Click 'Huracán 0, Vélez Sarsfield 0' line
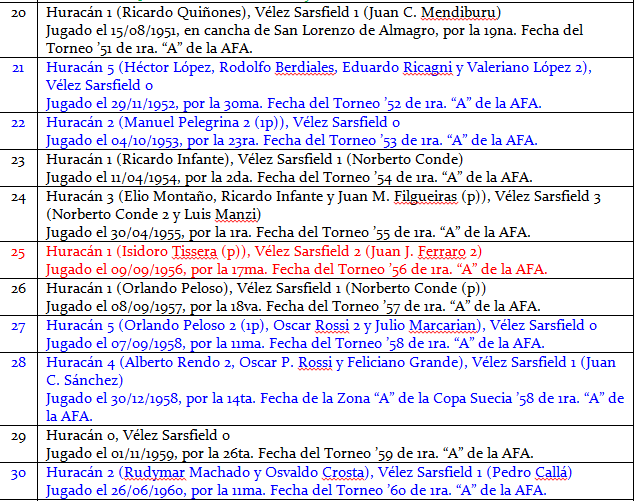Viewport: 635px width, 501px height. coord(138,435)
